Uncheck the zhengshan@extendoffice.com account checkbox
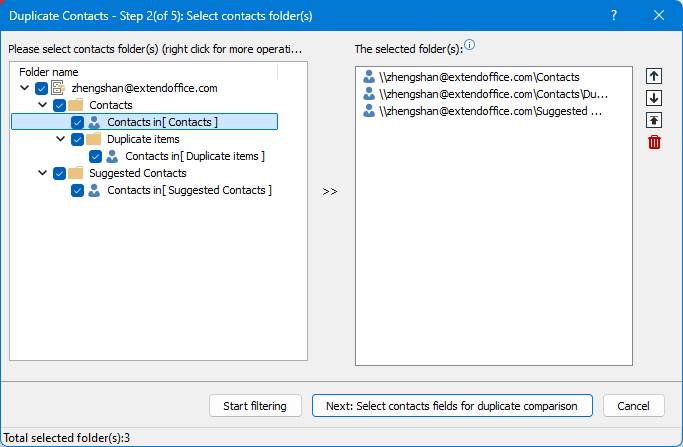 41,88
